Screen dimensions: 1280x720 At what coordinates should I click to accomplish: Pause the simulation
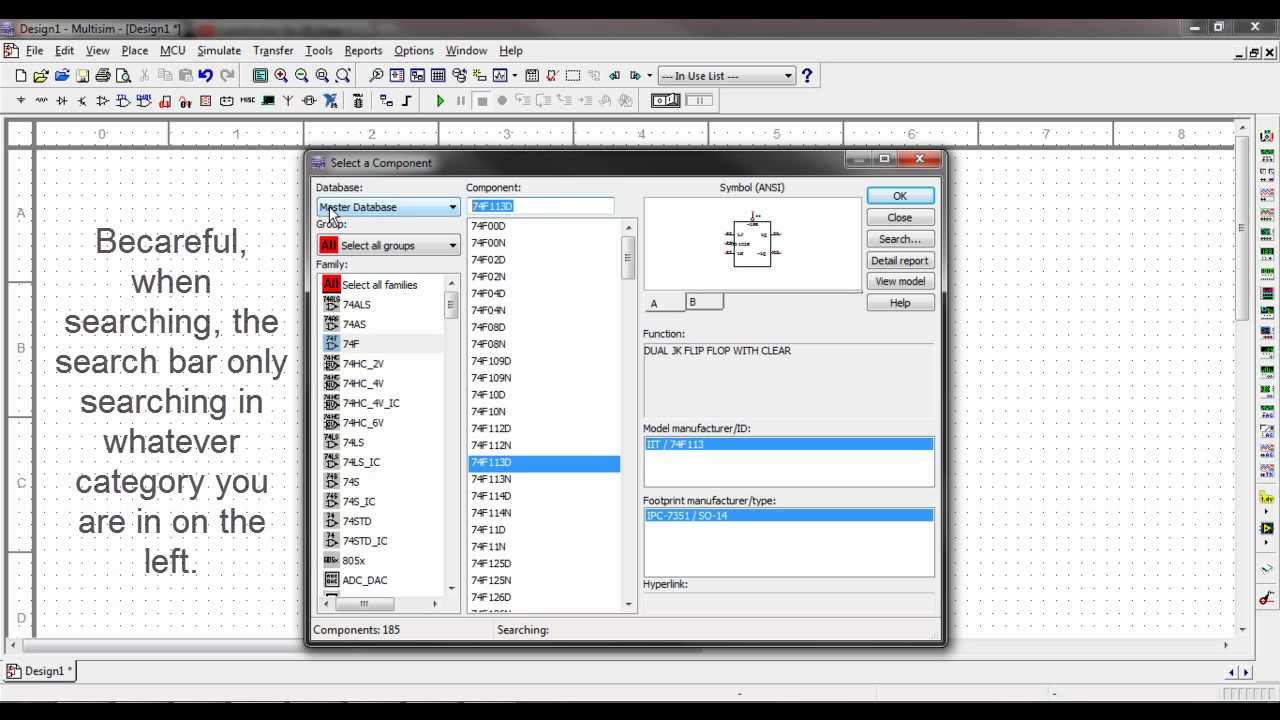(x=461, y=101)
